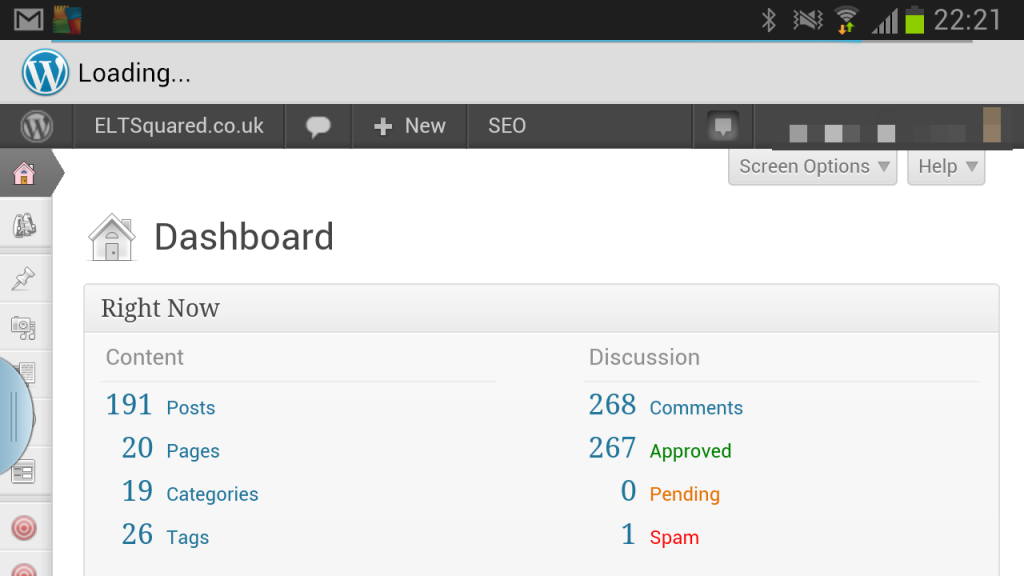
Task: Open the Media icon in sidebar
Action: click(x=24, y=328)
